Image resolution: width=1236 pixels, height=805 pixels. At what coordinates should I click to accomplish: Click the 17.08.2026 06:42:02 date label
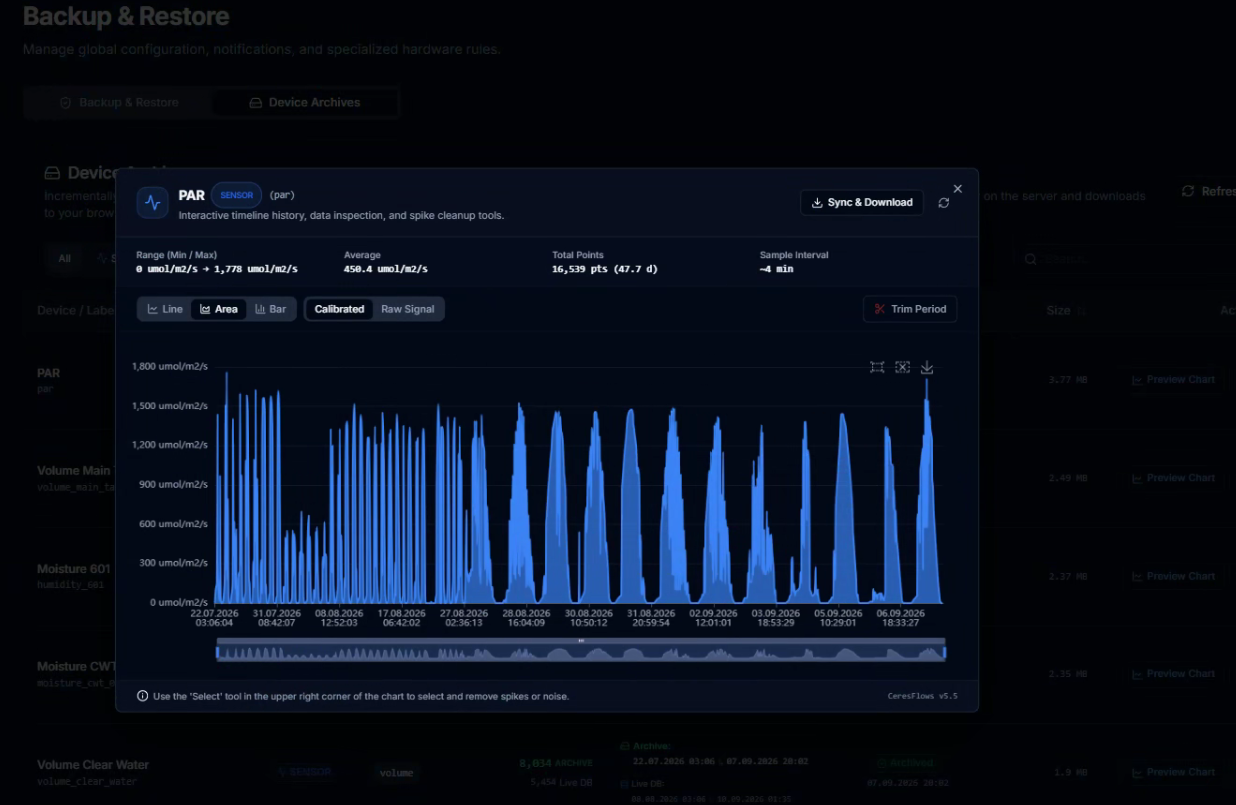[401, 618]
